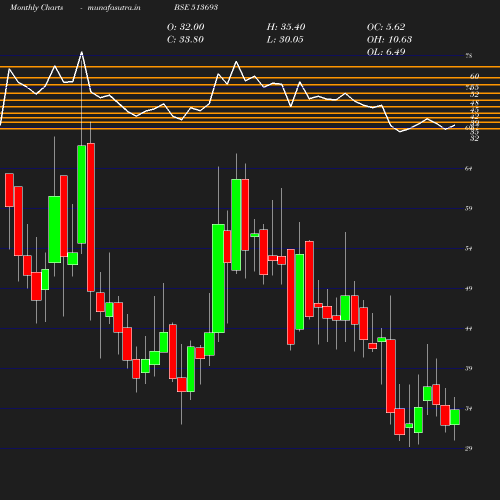Click the munafasutra.in site label
The height and width of the screenshot is (500, 500).
pos(114,7)
